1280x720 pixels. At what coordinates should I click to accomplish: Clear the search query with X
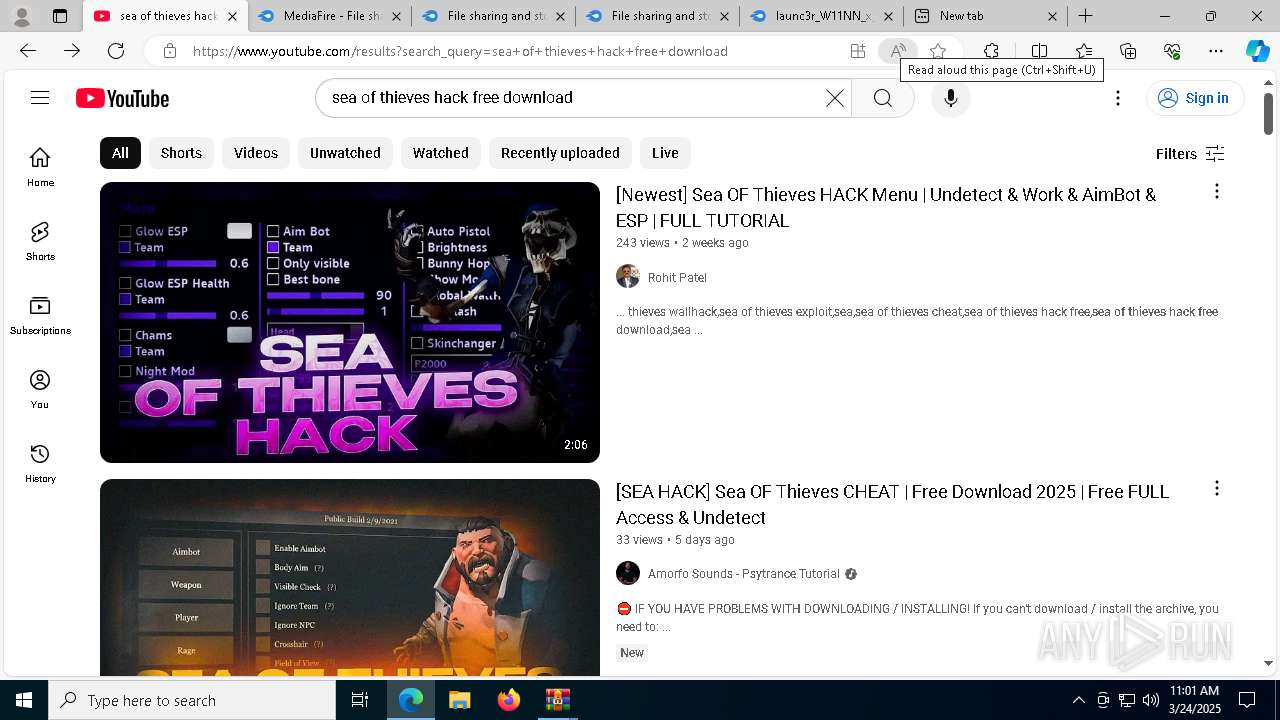835,98
